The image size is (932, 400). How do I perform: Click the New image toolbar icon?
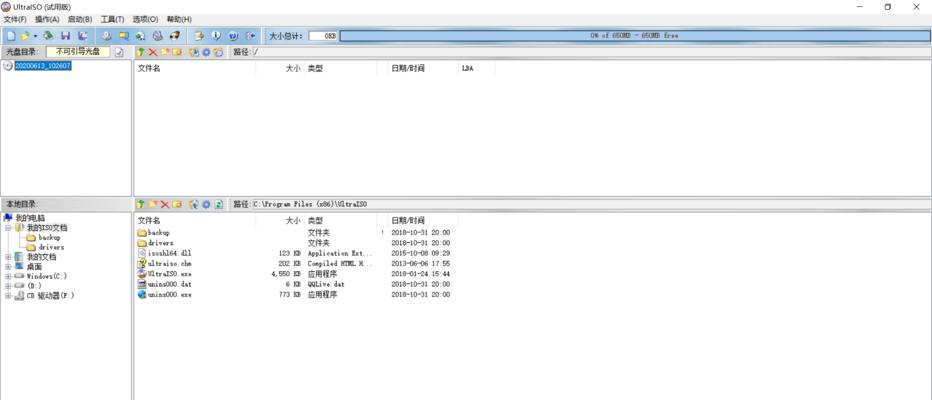[11, 36]
